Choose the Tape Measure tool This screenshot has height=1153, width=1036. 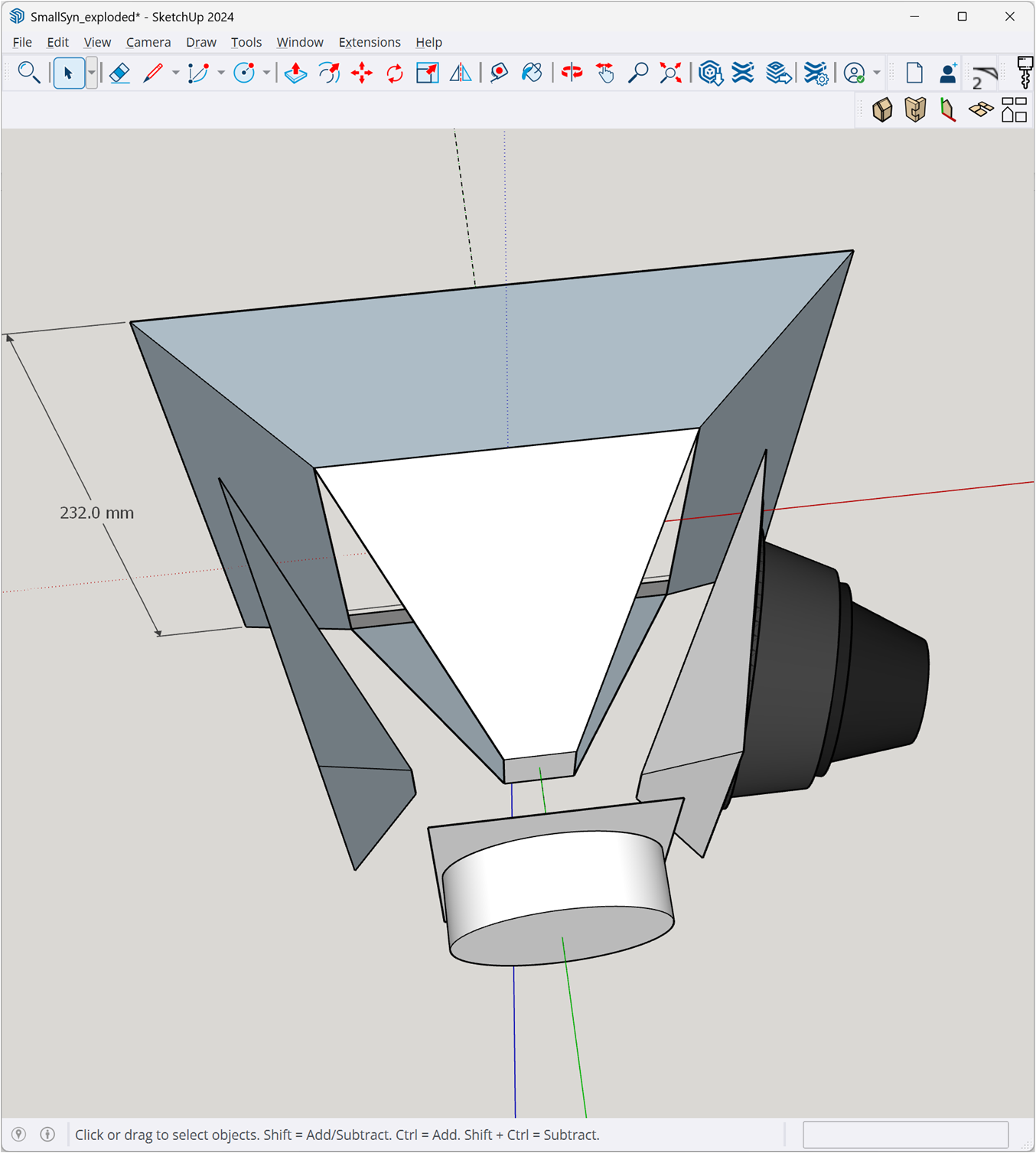(x=499, y=73)
